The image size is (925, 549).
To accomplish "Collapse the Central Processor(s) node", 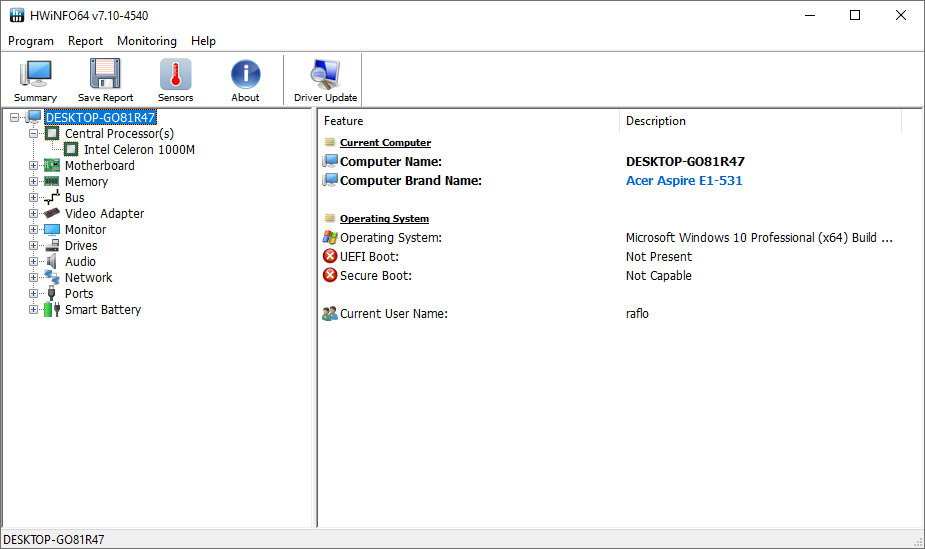I will 34,133.
